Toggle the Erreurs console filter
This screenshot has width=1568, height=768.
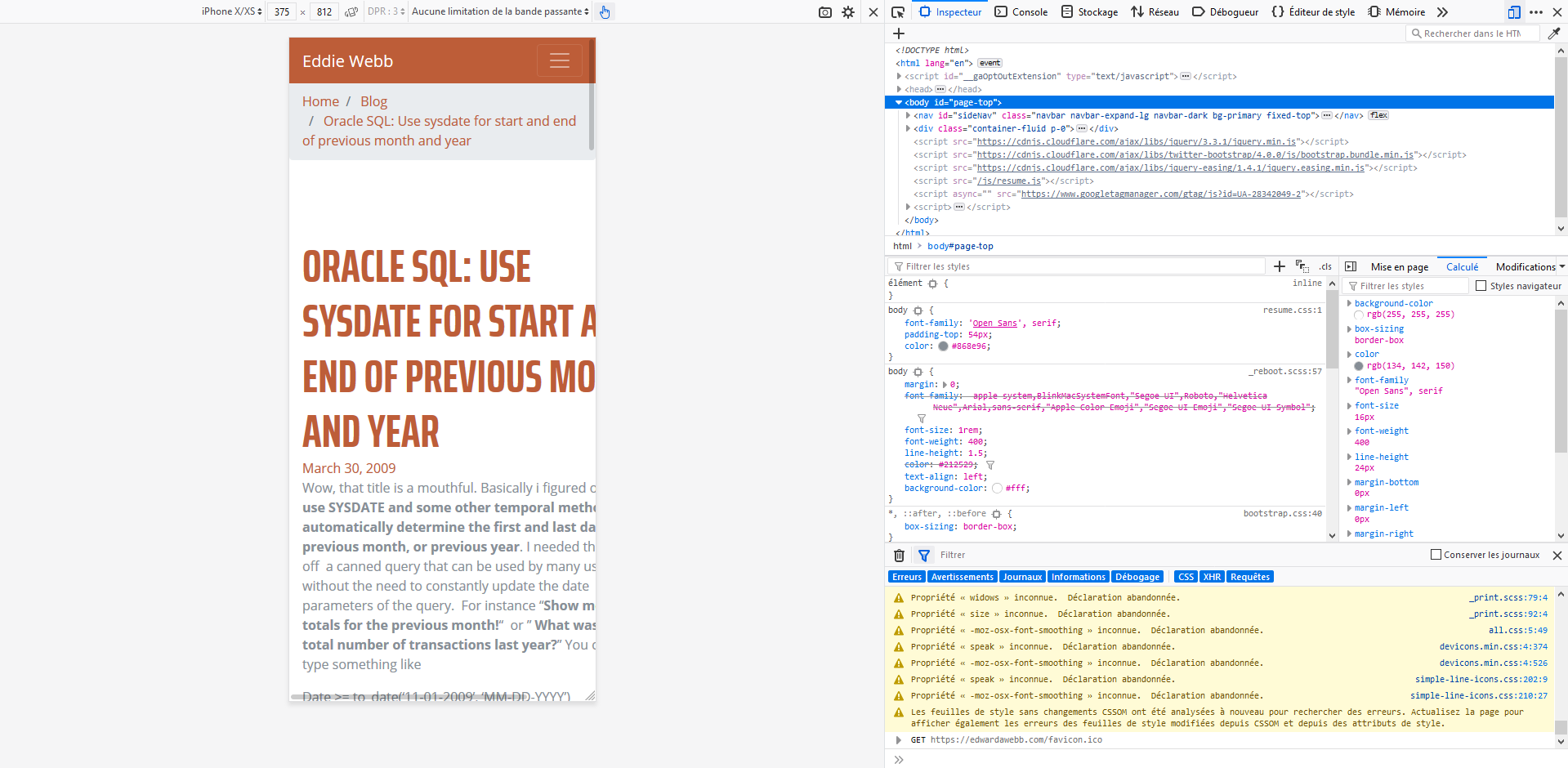[x=906, y=577]
